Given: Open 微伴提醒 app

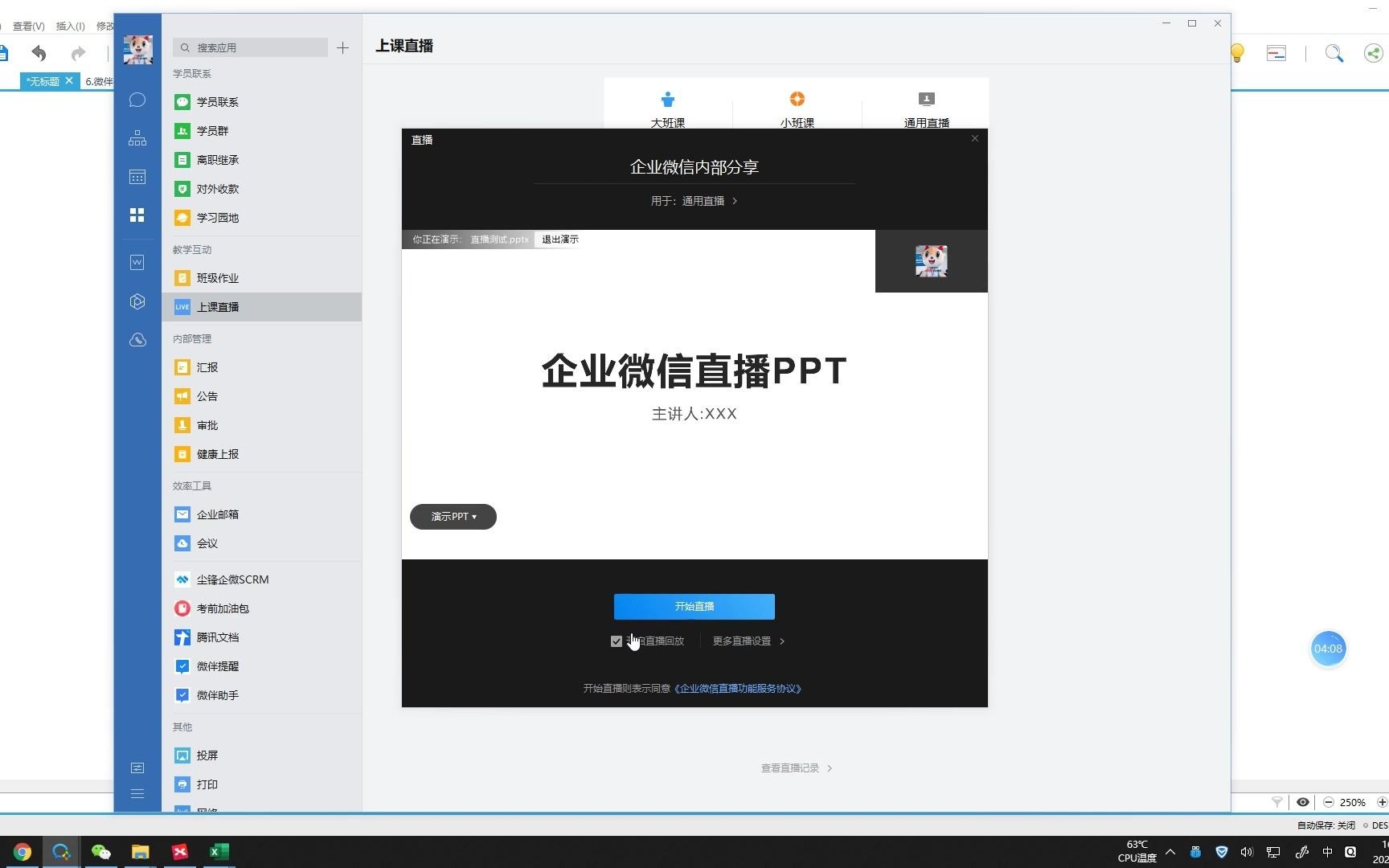Looking at the screenshot, I should (x=261, y=666).
